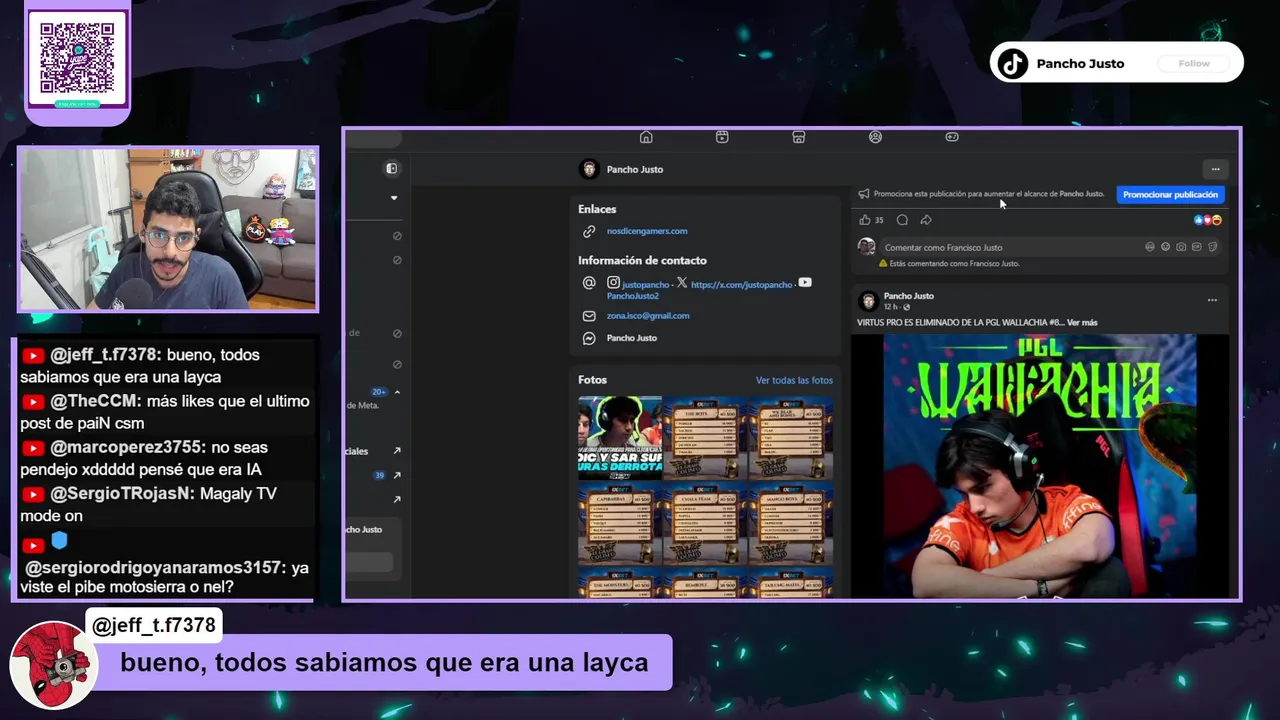Screen dimensions: 1280x720
Task: Open page options three-dot button
Action: [1215, 169]
